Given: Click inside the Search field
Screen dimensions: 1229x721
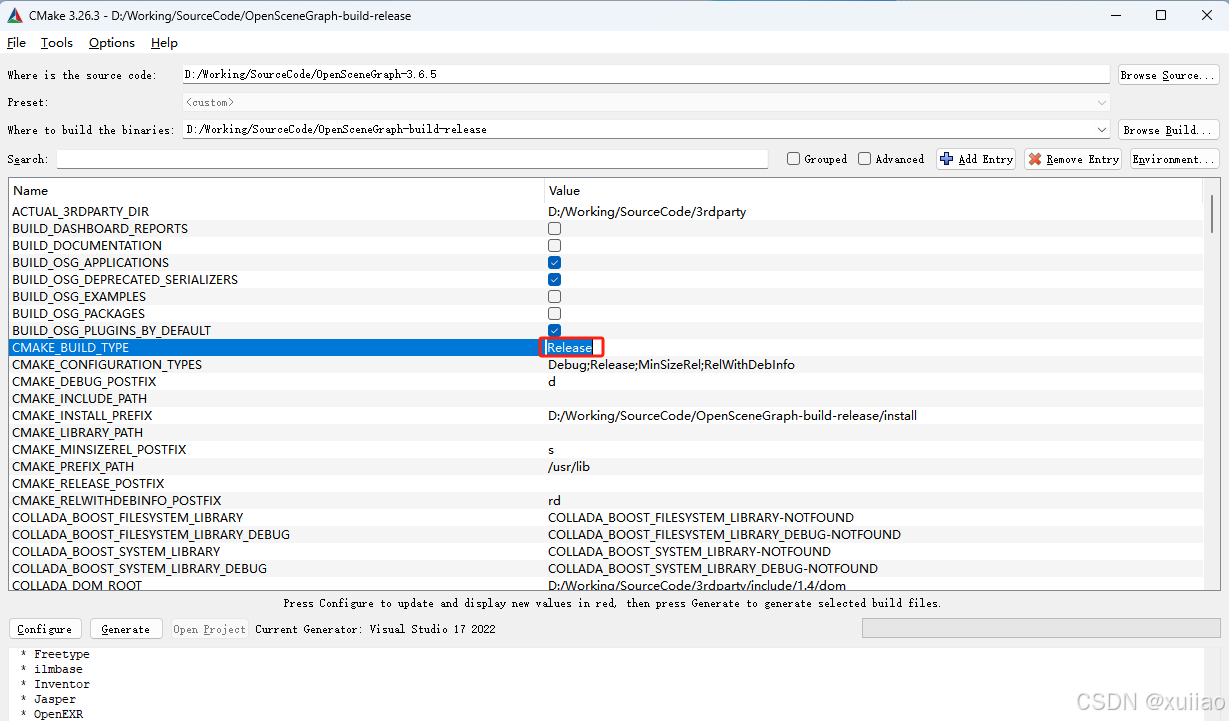Looking at the screenshot, I should click(400, 158).
